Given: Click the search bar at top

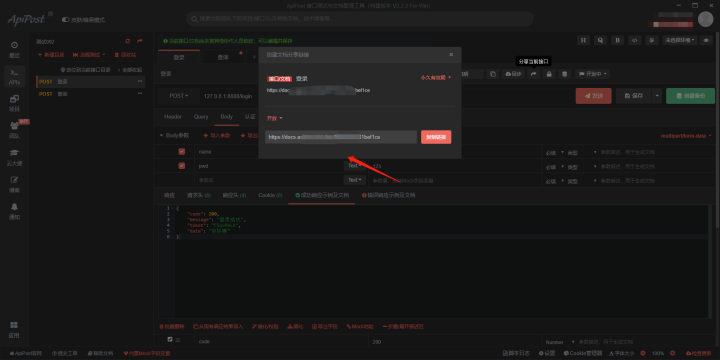Looking at the screenshot, I should click(x=360, y=19).
